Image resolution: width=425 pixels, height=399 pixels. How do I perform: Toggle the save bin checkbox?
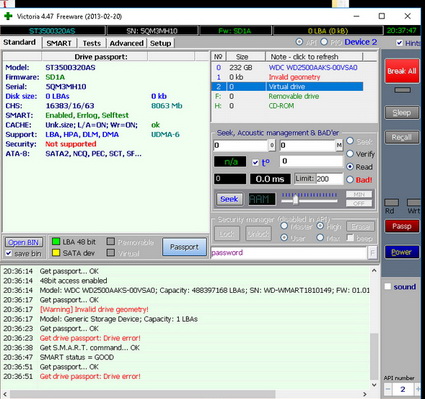click(x=9, y=254)
